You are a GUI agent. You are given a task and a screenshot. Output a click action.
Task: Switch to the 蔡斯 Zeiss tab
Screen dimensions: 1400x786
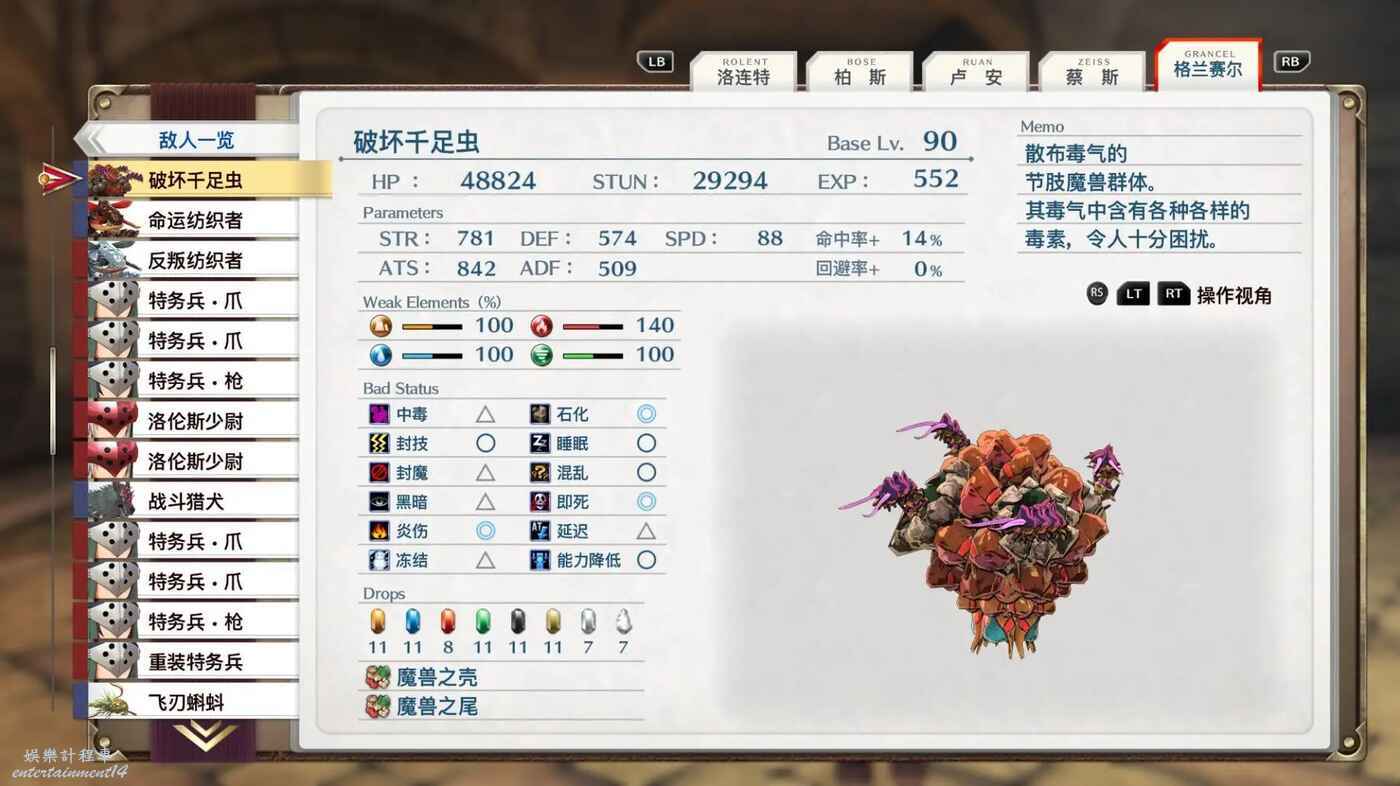(x=1092, y=72)
